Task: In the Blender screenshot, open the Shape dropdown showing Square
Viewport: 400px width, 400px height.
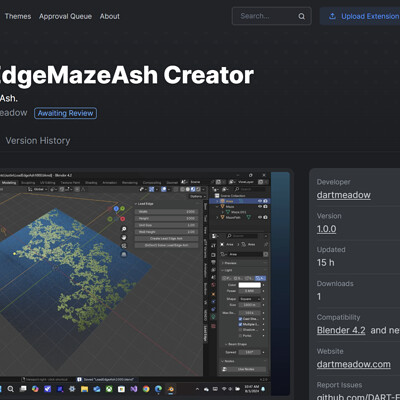Action: tap(250, 299)
